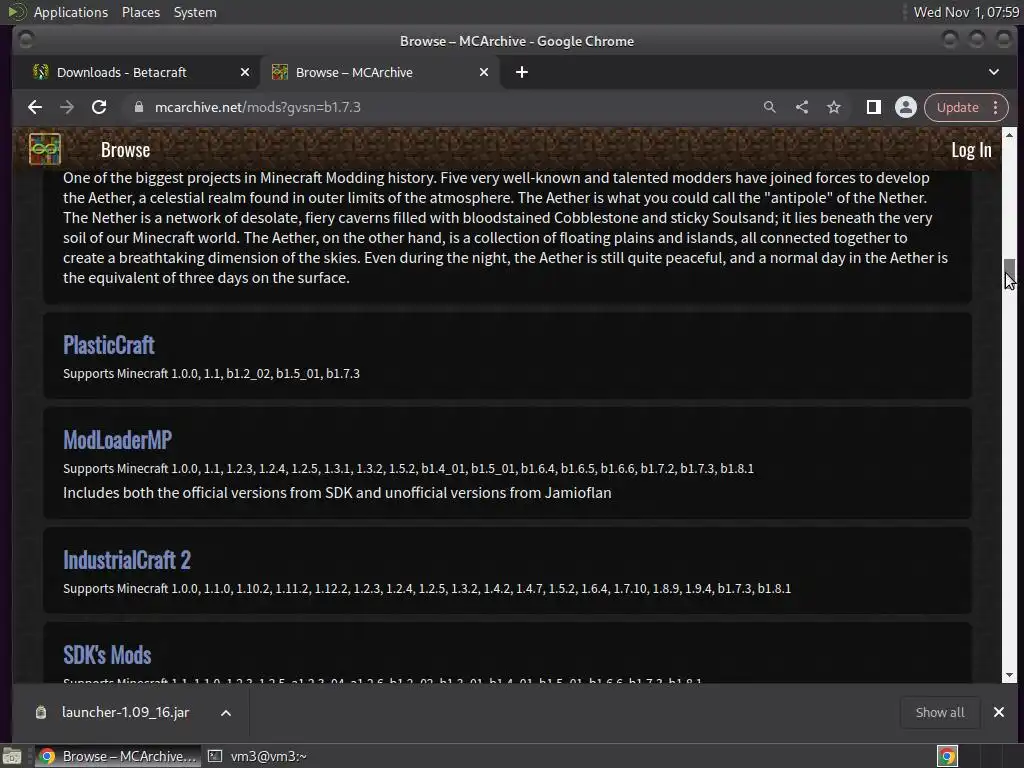Go back to previous page in Chrome
1024x768 pixels.
coord(35,107)
